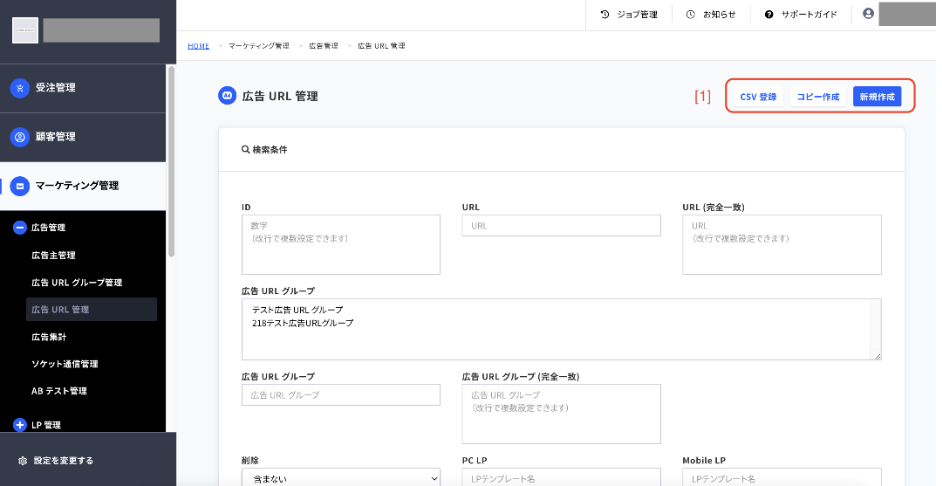Click the サポートガイド question mark icon

pyautogui.click(x=769, y=14)
